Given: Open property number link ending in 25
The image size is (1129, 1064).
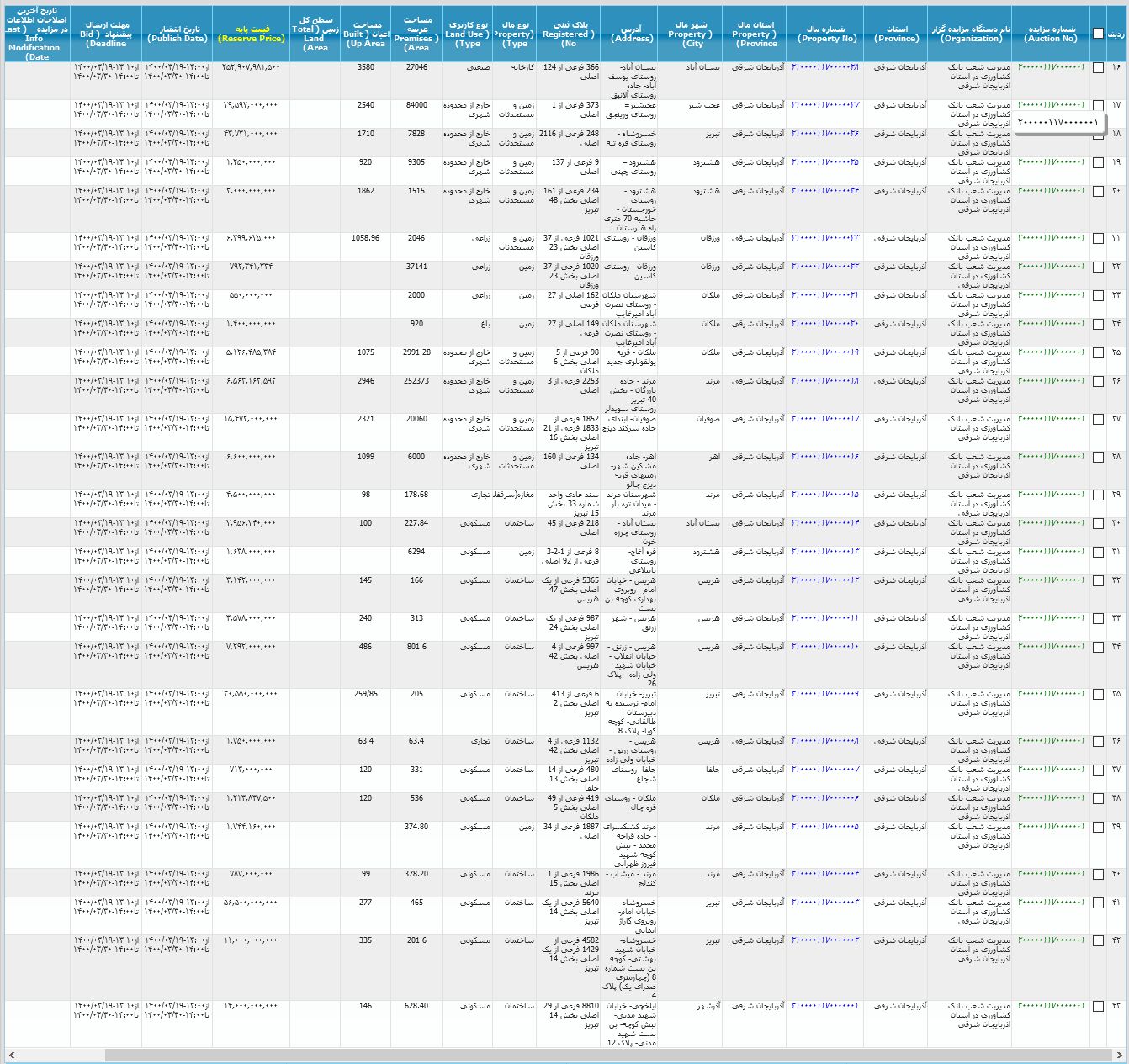Looking at the screenshot, I should click(825, 162).
